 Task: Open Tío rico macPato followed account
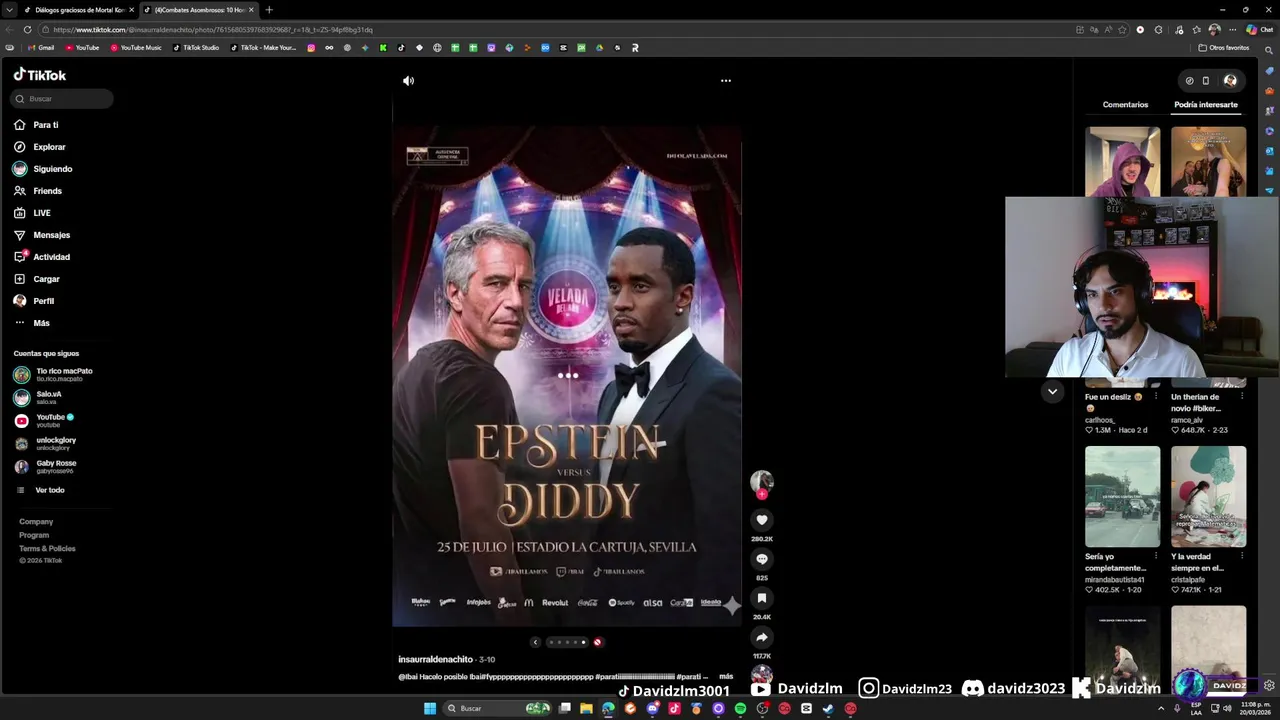[x=53, y=375]
